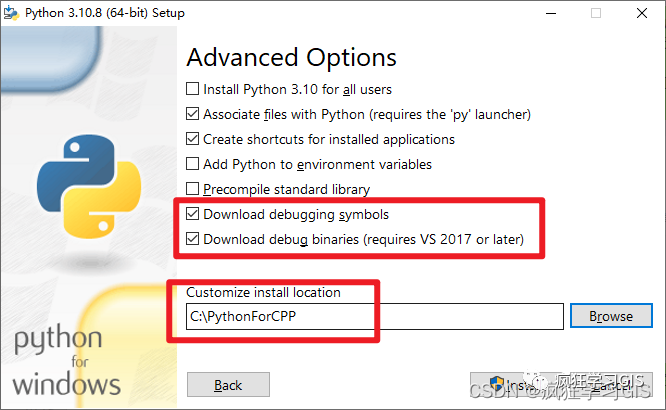The image size is (666, 410).
Task: Uncheck Create shortcuts for installed applications
Action: tap(192, 139)
